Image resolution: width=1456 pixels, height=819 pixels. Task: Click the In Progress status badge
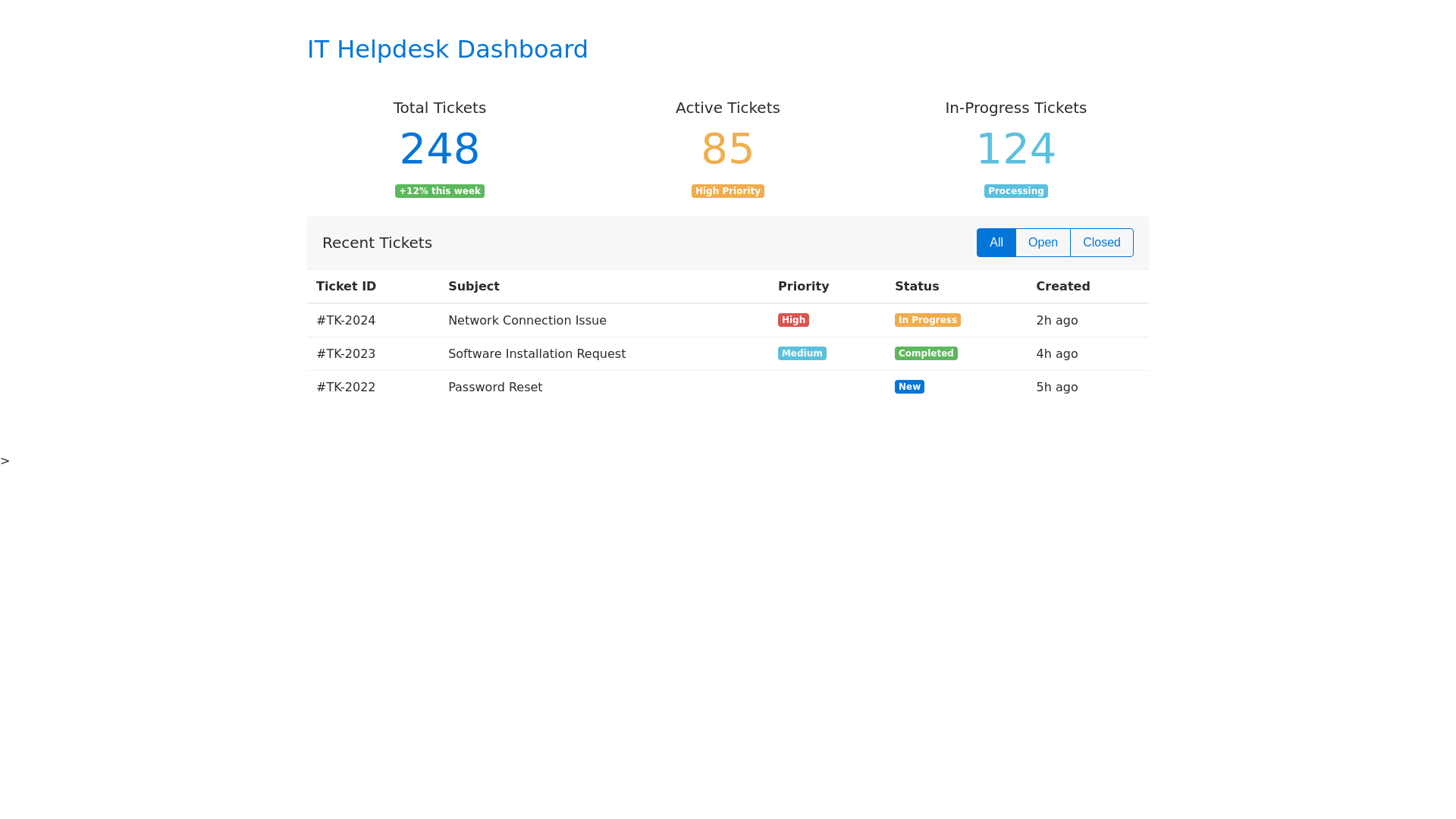(x=927, y=320)
